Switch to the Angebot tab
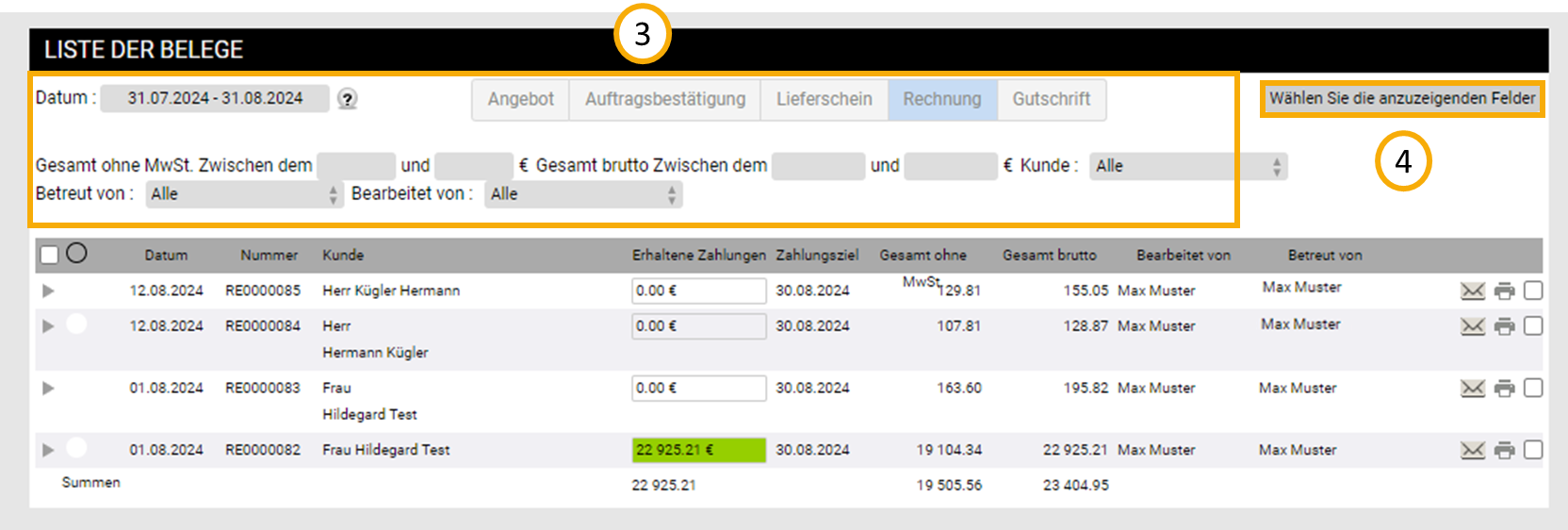The image size is (1568, 530). (x=520, y=99)
